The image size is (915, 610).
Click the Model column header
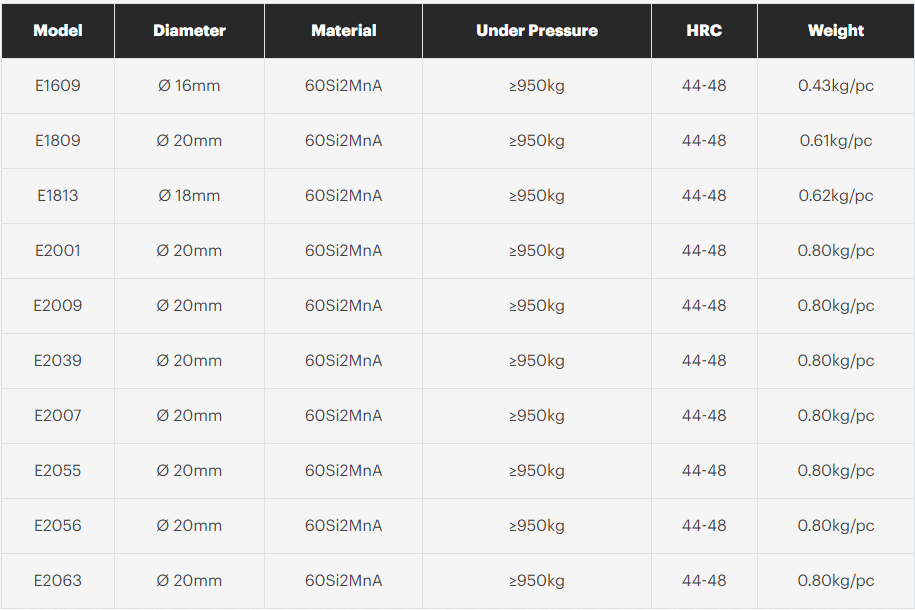pyautogui.click(x=58, y=30)
